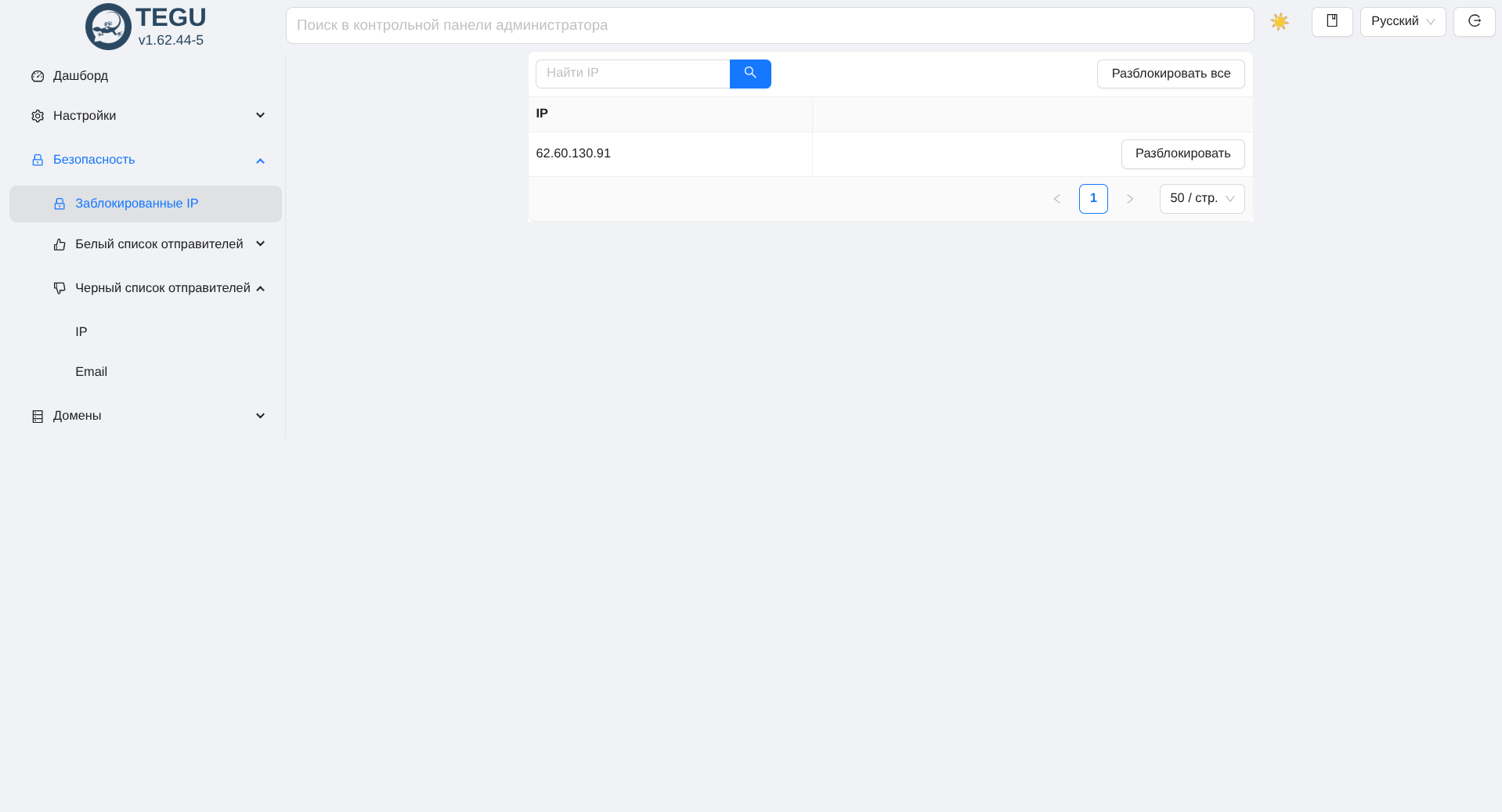Expand the Настройки menu chevron
This screenshot has height=812, width=1502.
(x=260, y=116)
